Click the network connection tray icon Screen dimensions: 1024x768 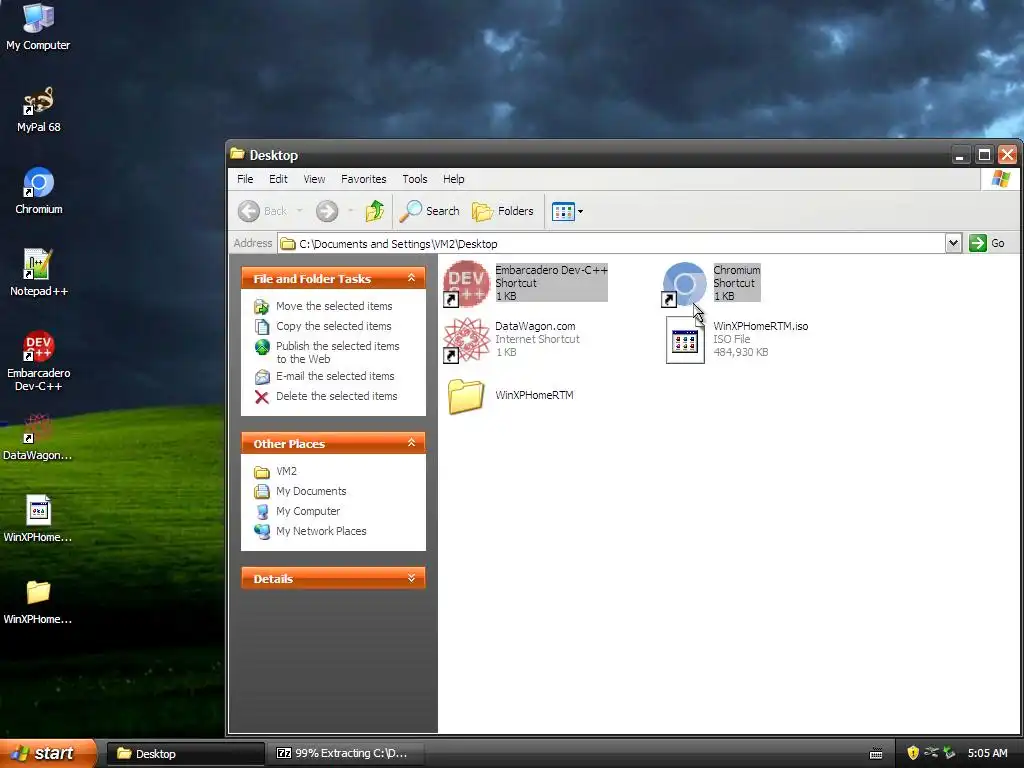(x=931, y=753)
